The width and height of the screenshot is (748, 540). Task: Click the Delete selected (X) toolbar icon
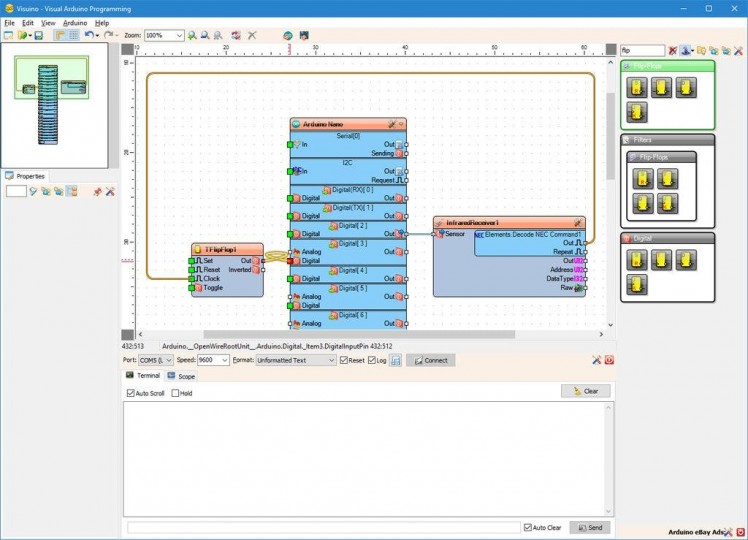(x=252, y=35)
